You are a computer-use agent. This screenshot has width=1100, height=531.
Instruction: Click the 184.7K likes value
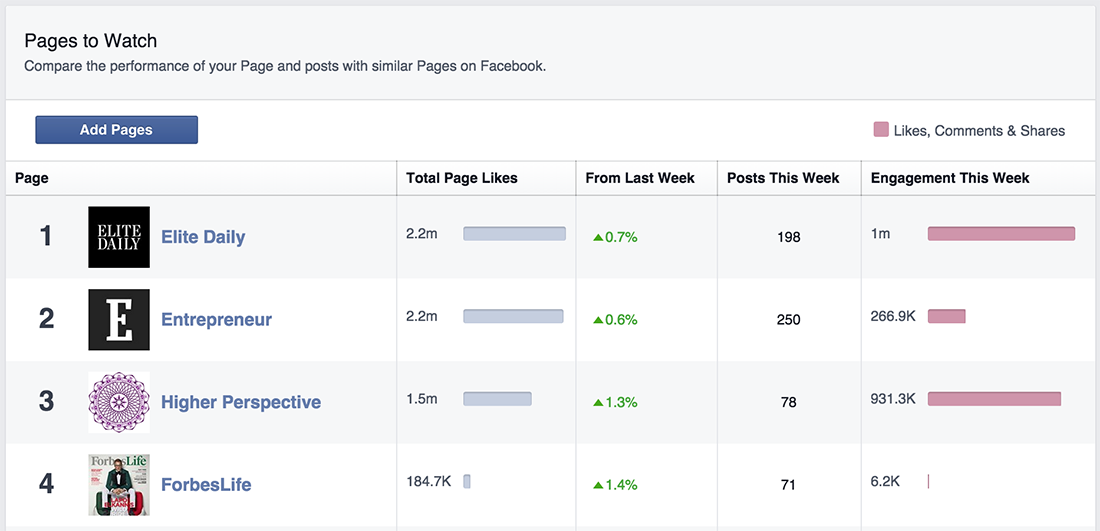click(429, 481)
